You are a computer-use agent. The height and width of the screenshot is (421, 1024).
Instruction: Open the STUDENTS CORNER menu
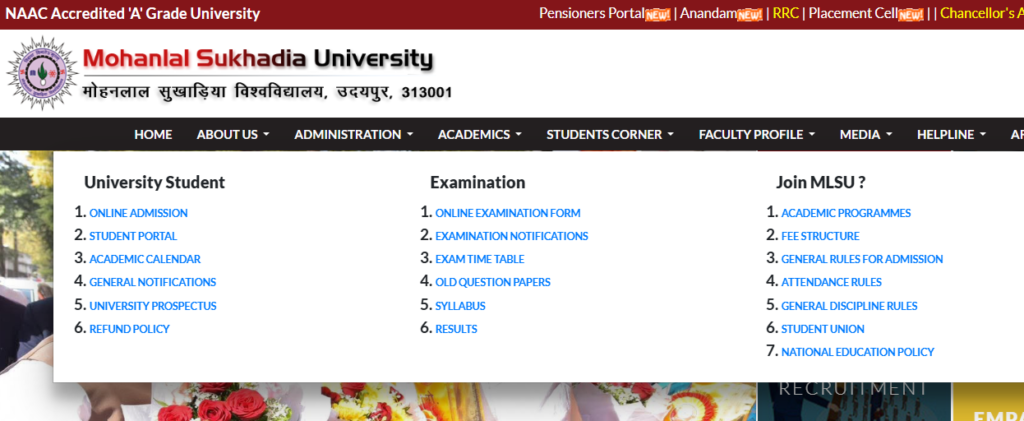[609, 134]
